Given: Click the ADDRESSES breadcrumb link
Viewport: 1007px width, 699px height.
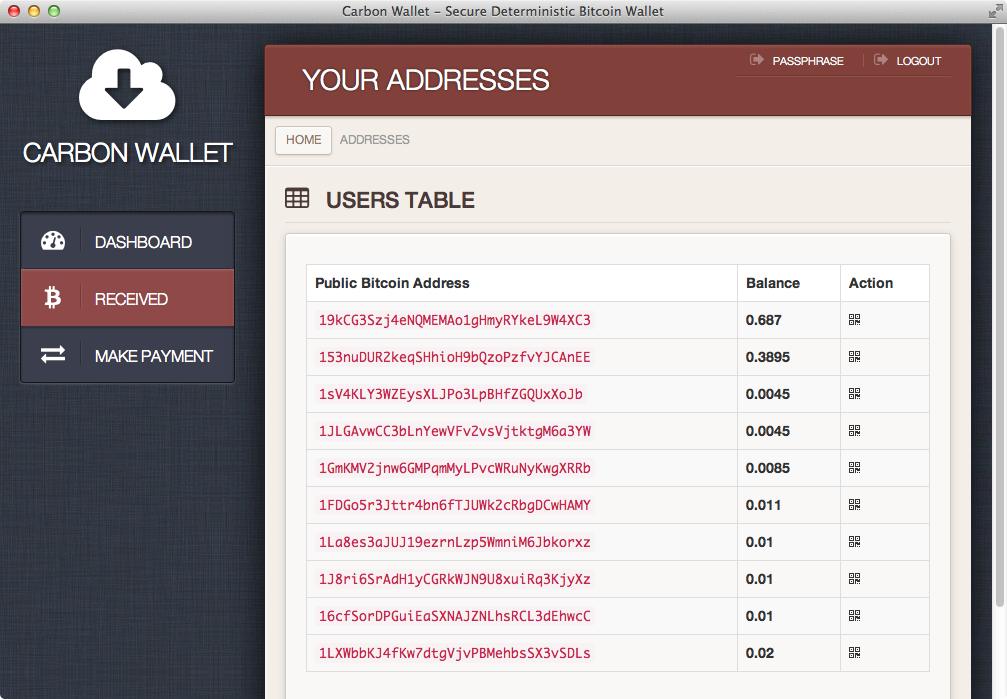Looking at the screenshot, I should tap(374, 140).
